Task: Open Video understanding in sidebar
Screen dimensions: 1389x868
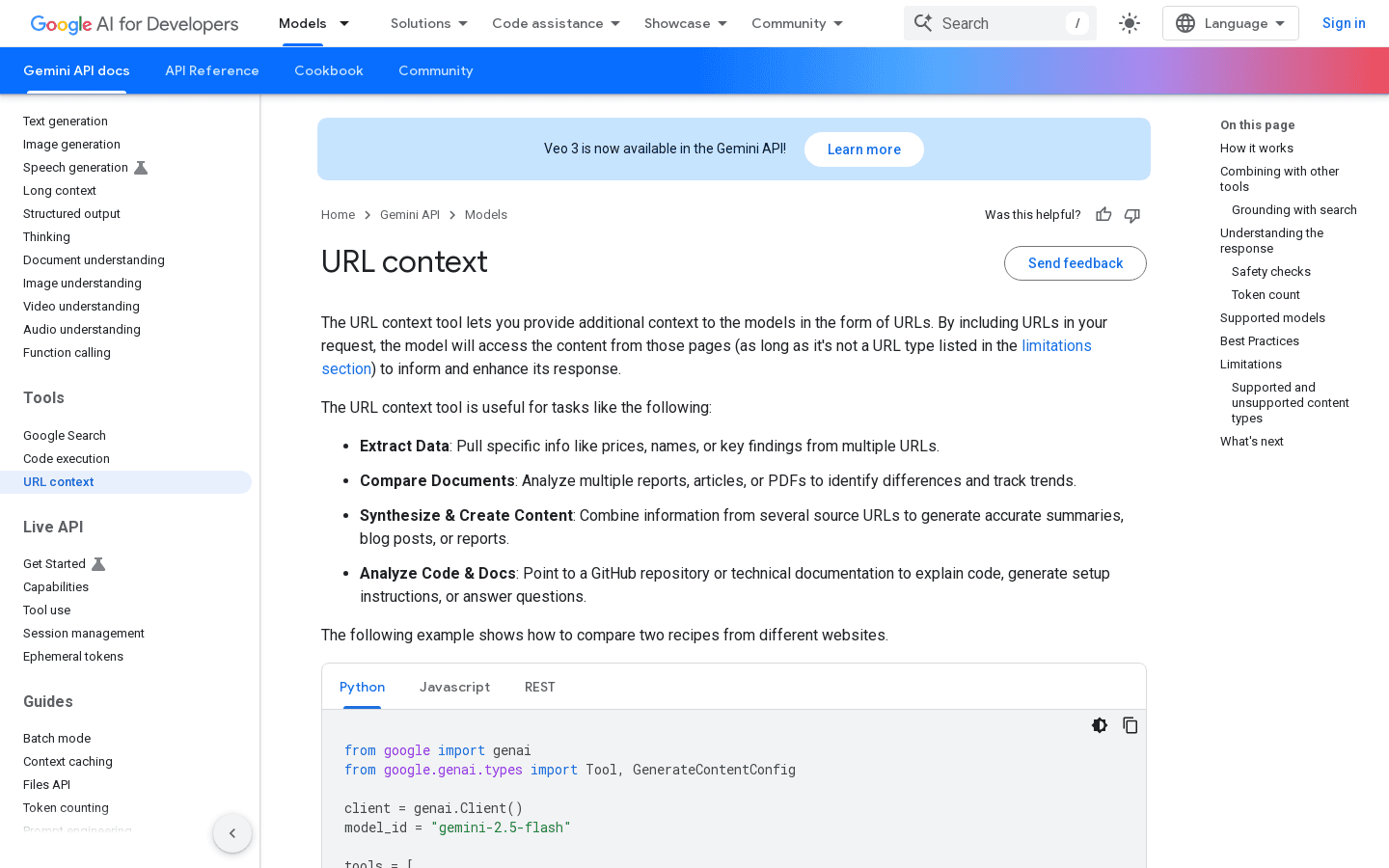Action: click(x=81, y=307)
